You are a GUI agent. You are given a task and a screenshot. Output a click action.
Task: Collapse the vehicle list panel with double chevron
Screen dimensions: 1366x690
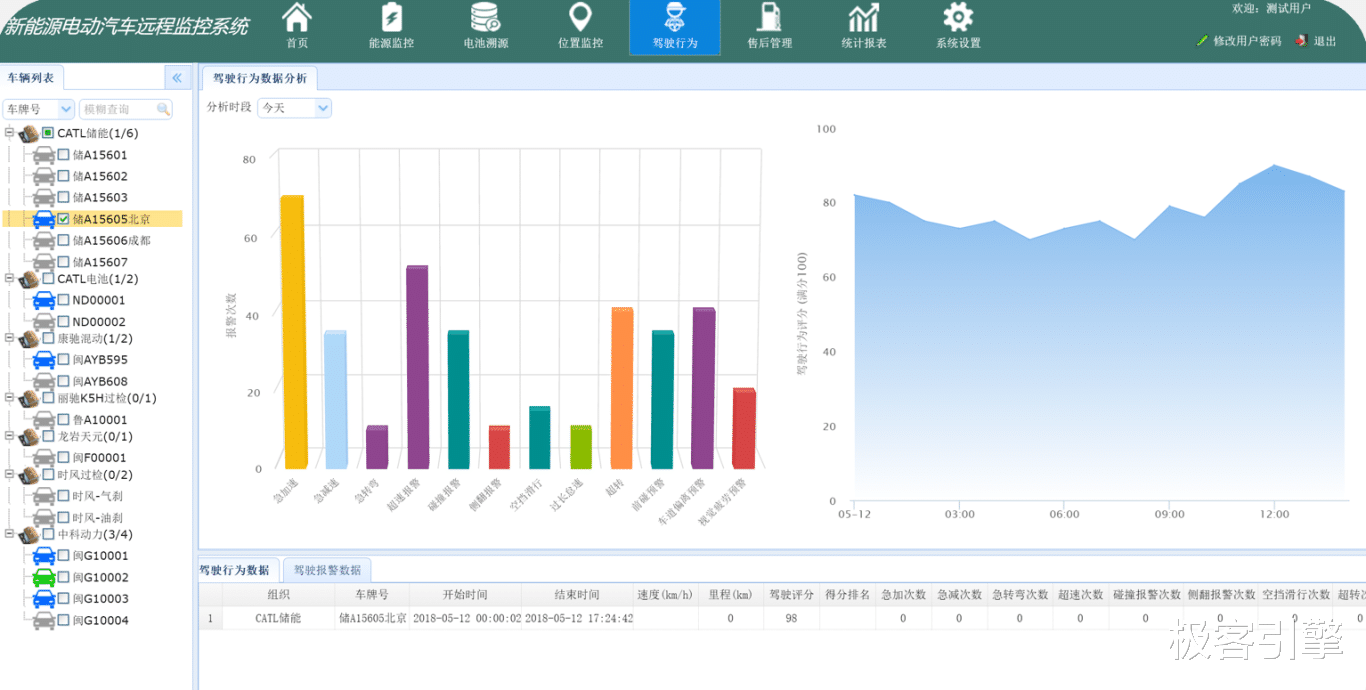(176, 77)
